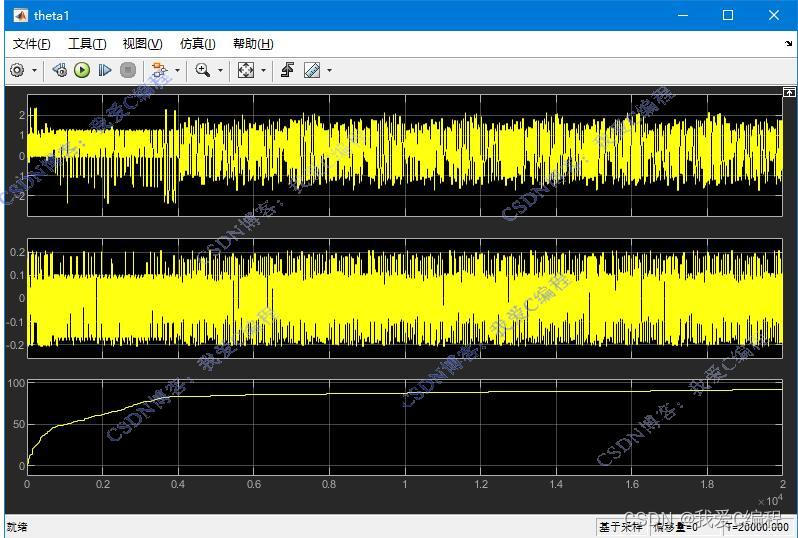Click the step forward button
Viewport: 798px width, 538px height.
click(105, 70)
